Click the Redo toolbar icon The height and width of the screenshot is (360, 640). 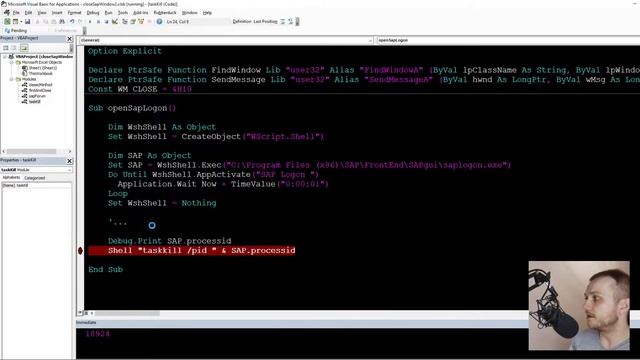(x=80, y=21)
